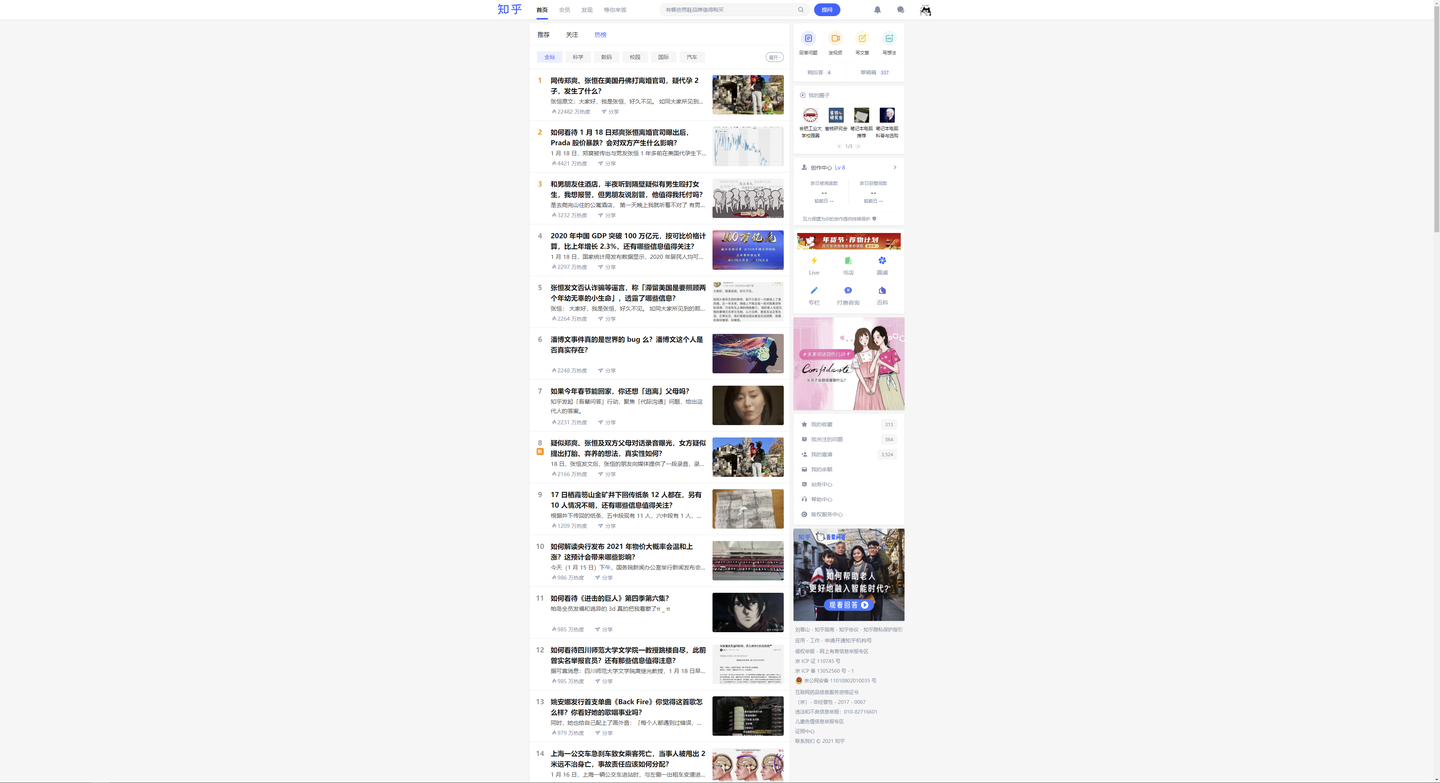Click the 回答问题 icon
Image resolution: width=1440 pixels, height=783 pixels.
pos(808,39)
